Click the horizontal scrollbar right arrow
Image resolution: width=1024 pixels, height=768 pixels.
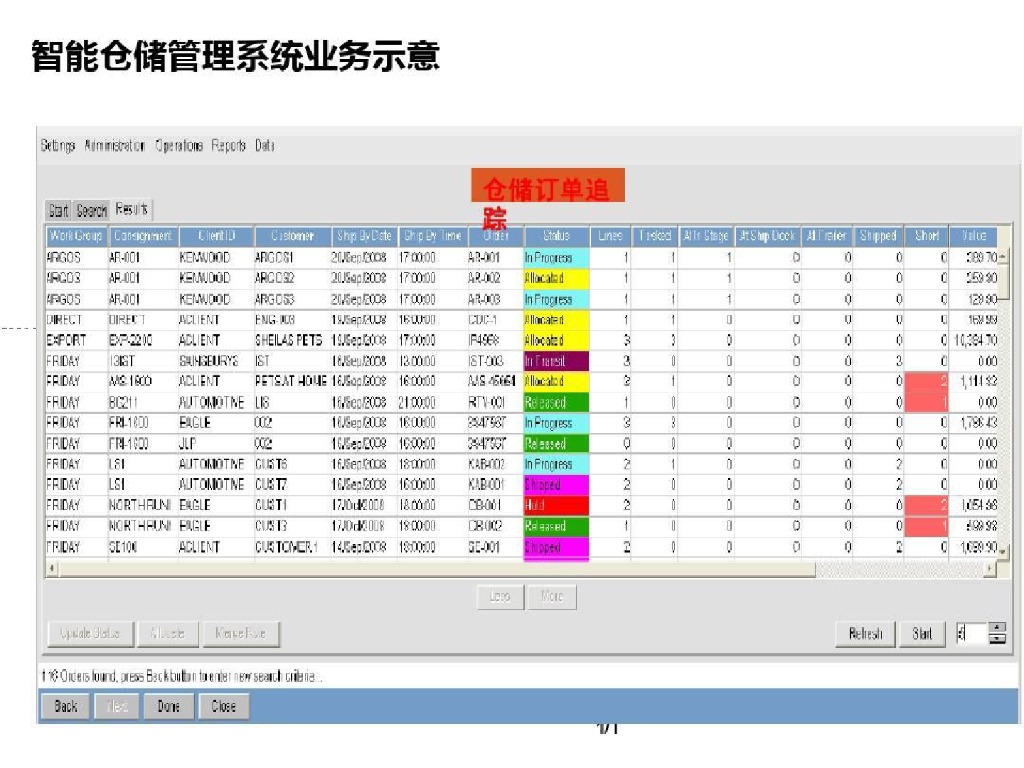(990, 569)
